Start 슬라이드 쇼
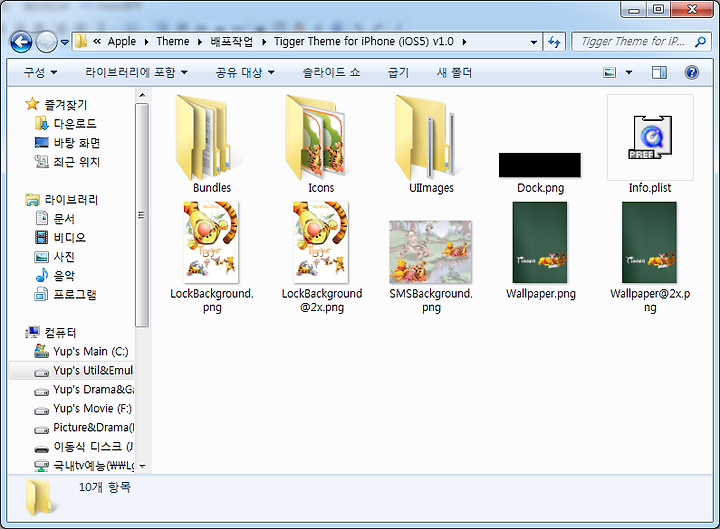This screenshot has height=529, width=720. 331,73
